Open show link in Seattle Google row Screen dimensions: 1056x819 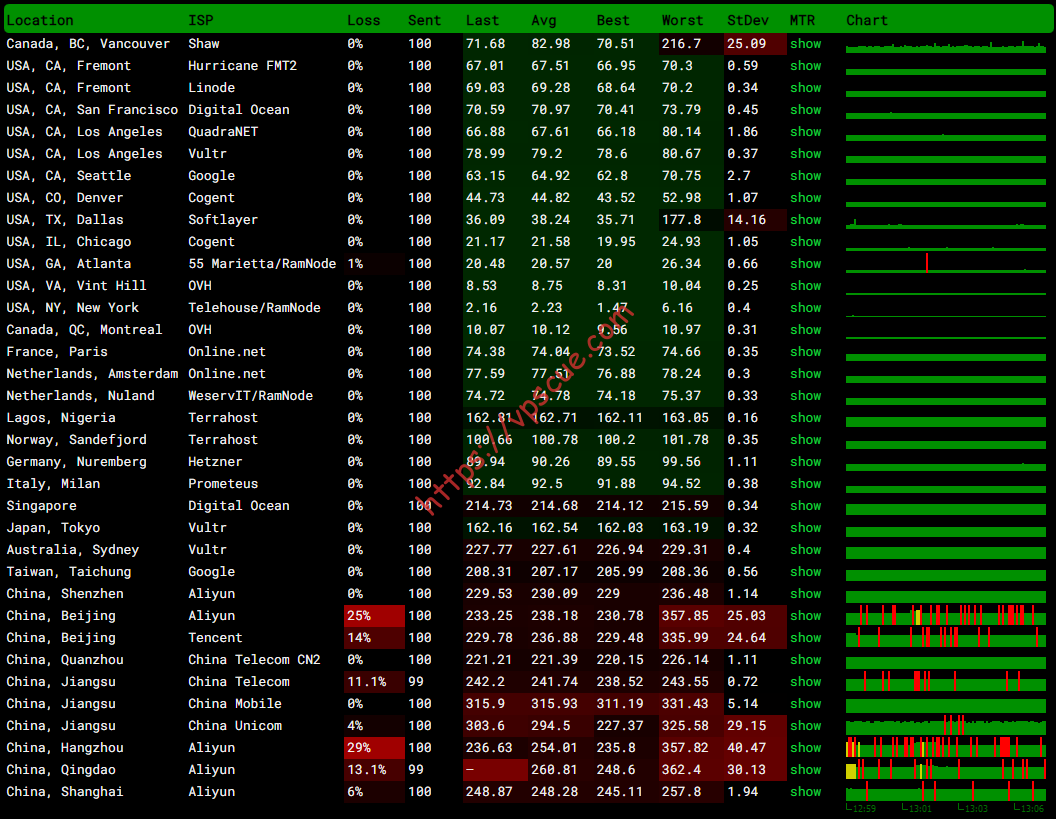805,176
